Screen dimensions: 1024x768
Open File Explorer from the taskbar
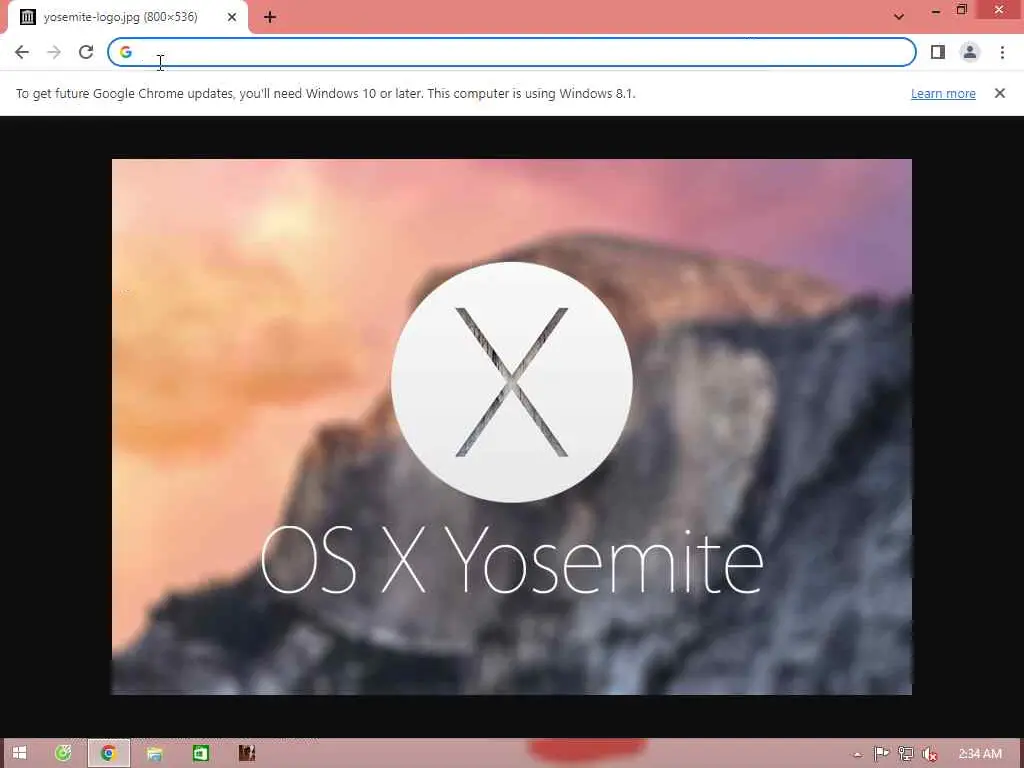[x=155, y=754]
